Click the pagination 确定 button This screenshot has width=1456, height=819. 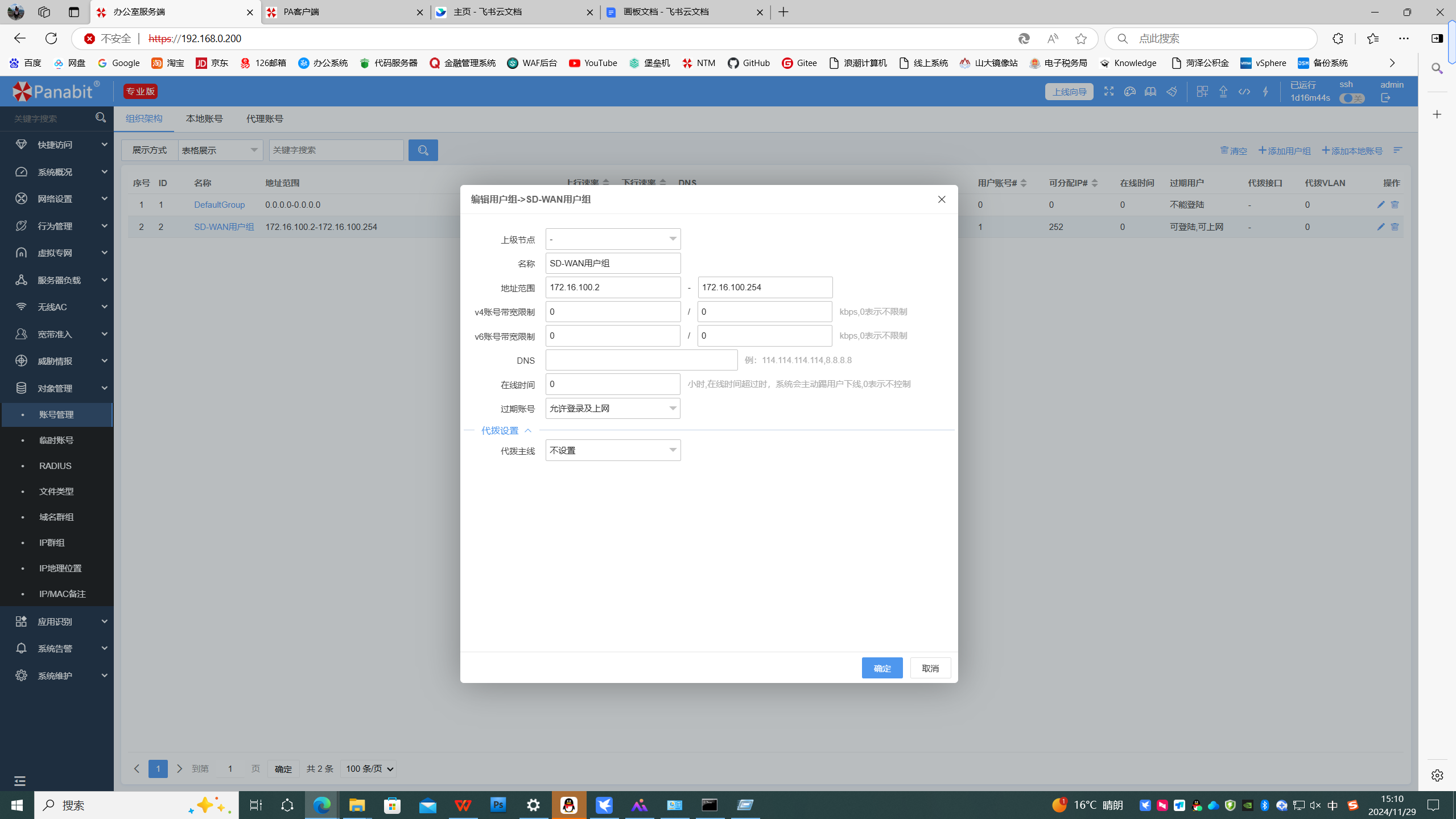(x=283, y=769)
